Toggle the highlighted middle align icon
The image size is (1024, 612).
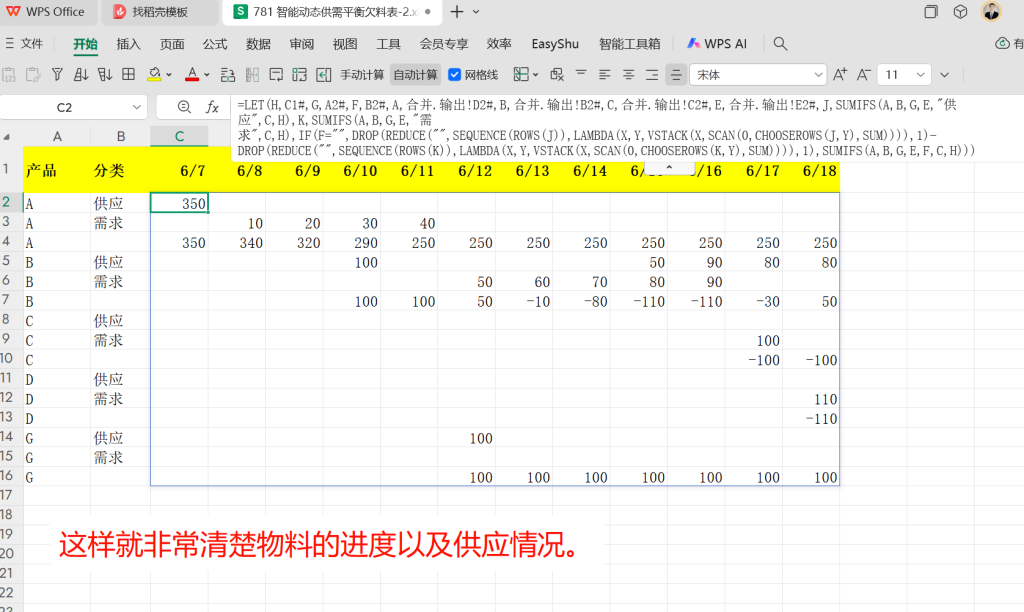(676, 74)
